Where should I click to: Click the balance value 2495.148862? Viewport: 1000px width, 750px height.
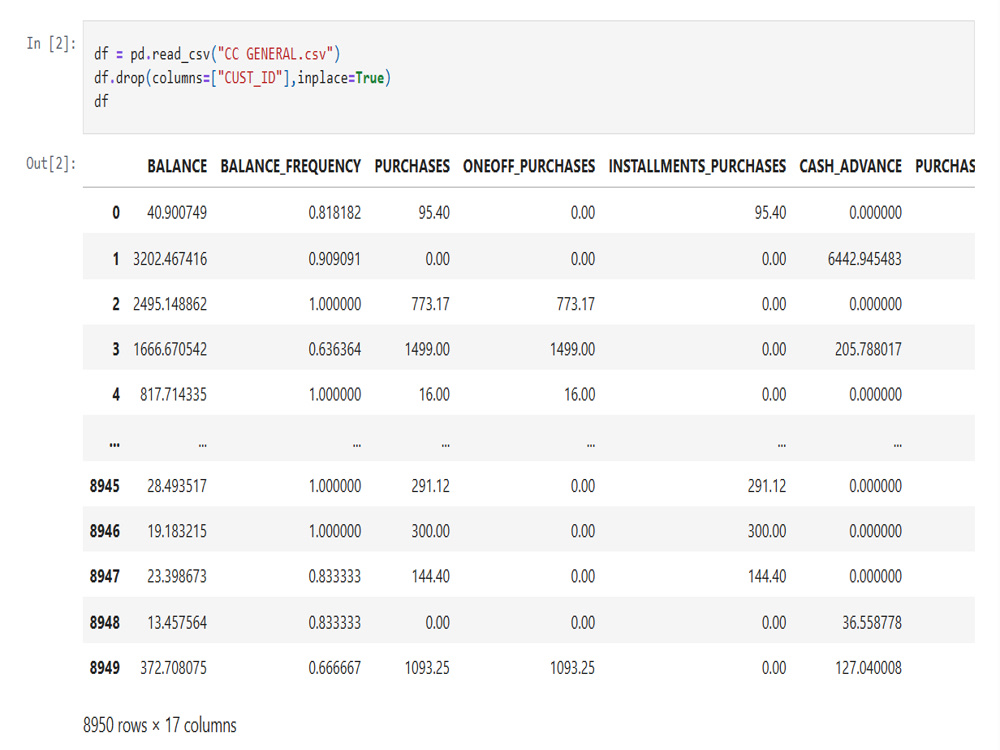point(170,304)
